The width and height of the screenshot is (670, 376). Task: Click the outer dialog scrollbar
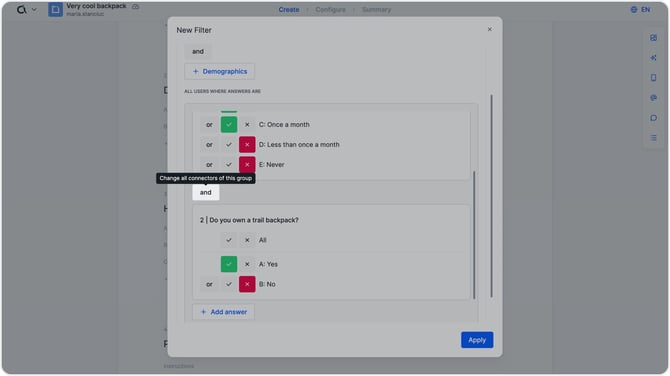pyautogui.click(x=491, y=196)
